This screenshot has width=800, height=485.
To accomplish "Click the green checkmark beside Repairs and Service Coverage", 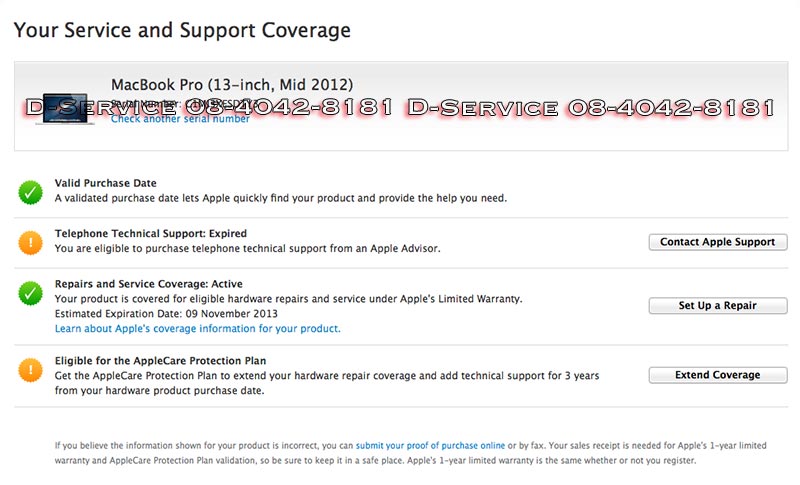I will coord(31,293).
